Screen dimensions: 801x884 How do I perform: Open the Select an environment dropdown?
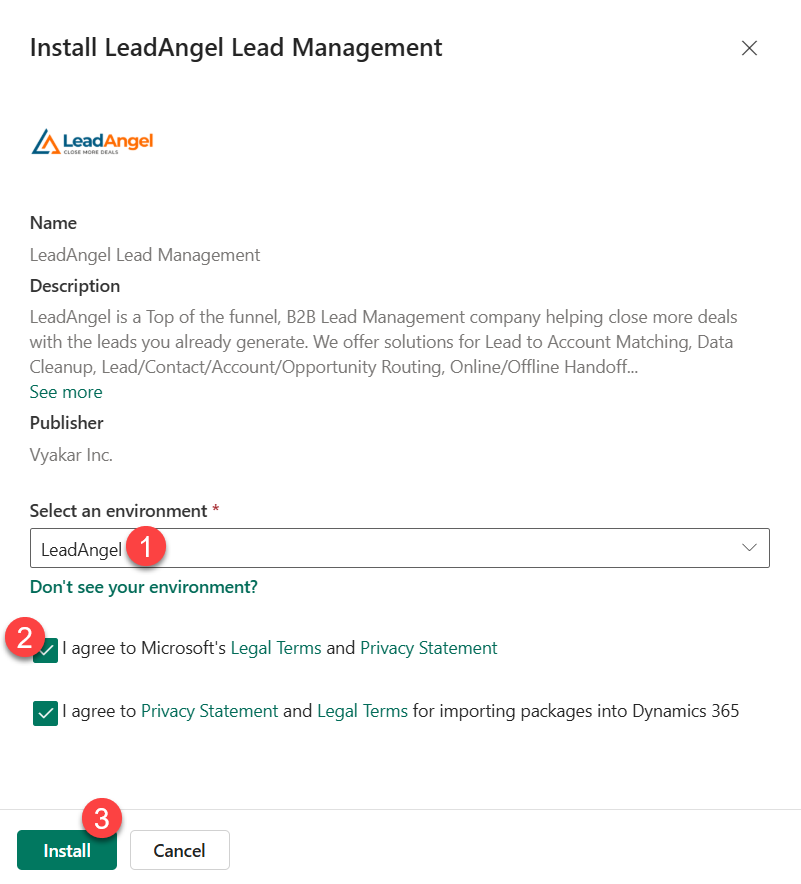(x=399, y=548)
